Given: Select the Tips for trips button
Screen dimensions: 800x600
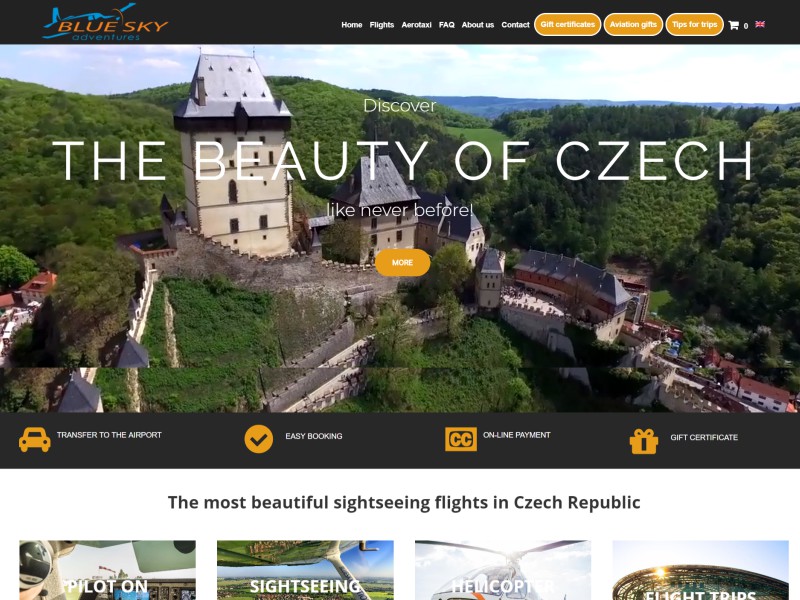Looking at the screenshot, I should tap(694, 24).
